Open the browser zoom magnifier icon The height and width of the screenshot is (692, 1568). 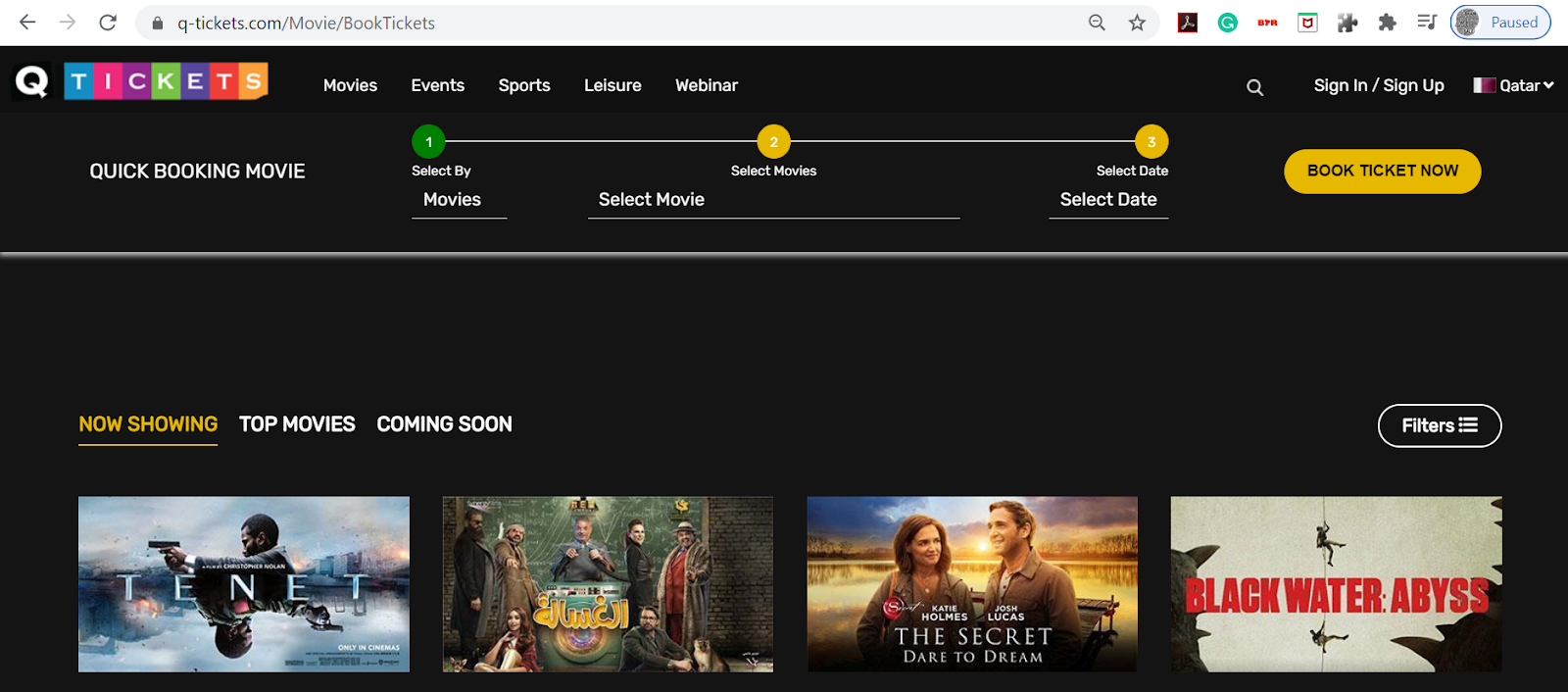pyautogui.click(x=1097, y=23)
